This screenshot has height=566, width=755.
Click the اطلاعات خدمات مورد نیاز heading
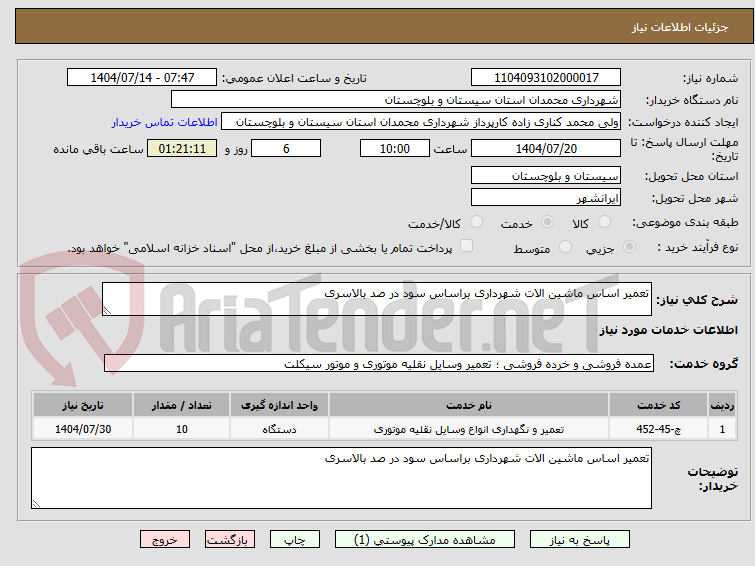[668, 330]
